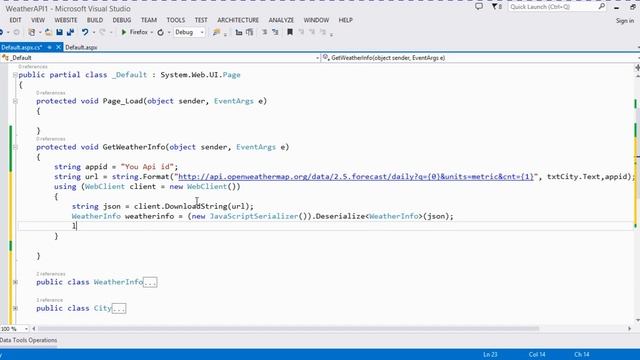Open the EDIT menu
Image resolution: width=640 pixels, height=360 pixels.
point(16,20)
